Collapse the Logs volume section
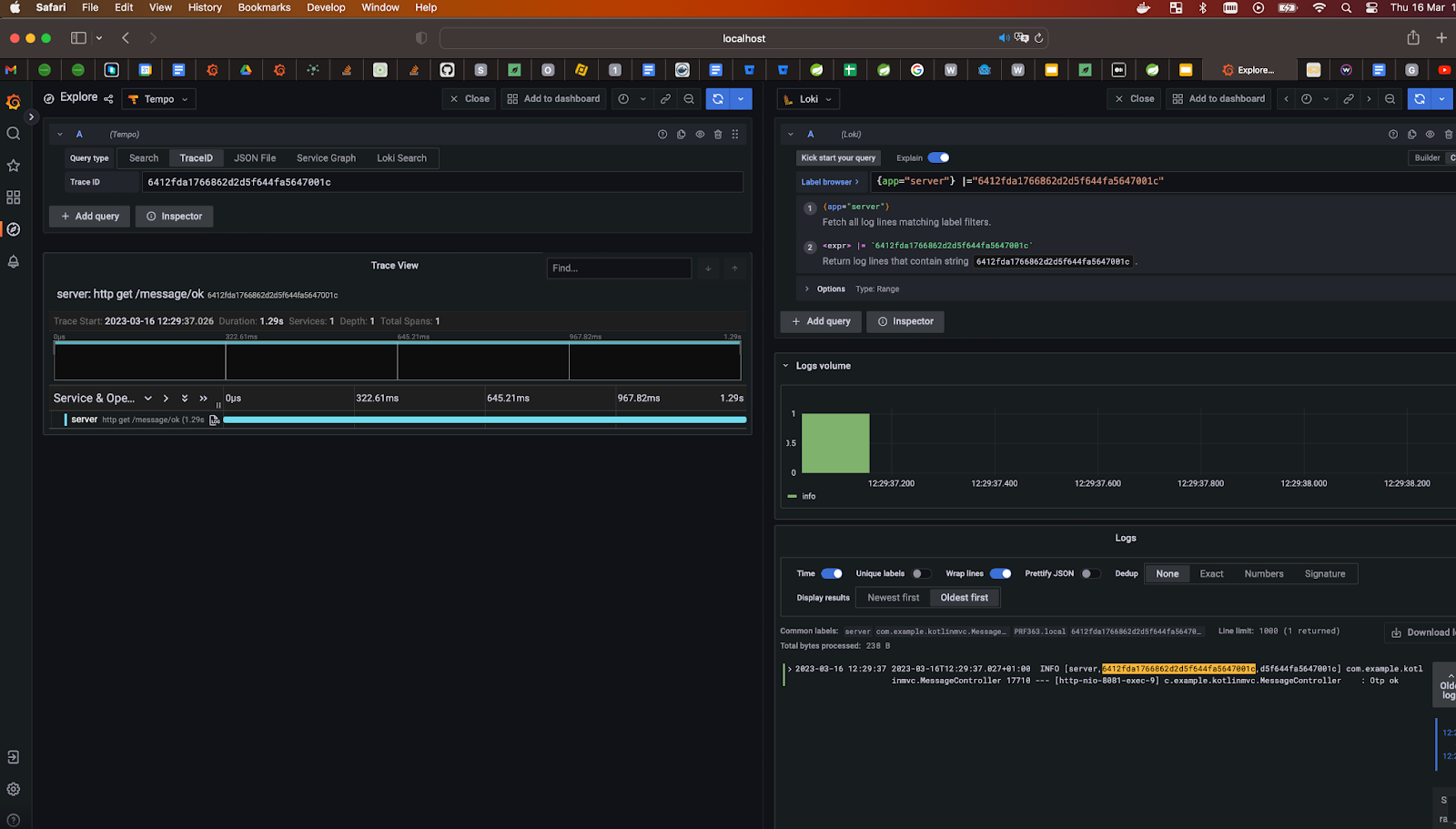1456x829 pixels. pos(785,365)
